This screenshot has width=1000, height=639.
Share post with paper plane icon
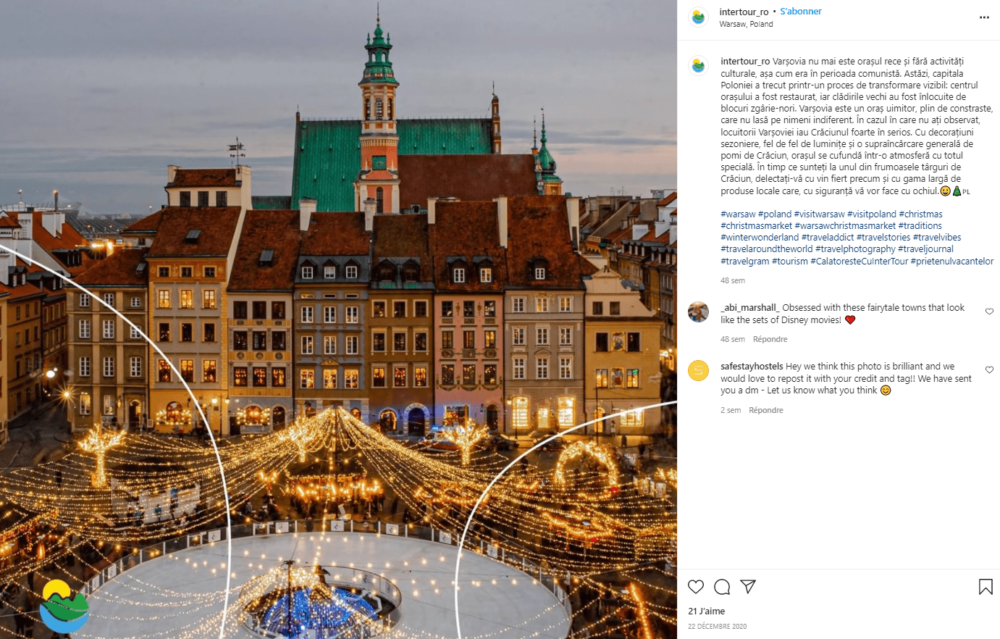[x=748, y=587]
